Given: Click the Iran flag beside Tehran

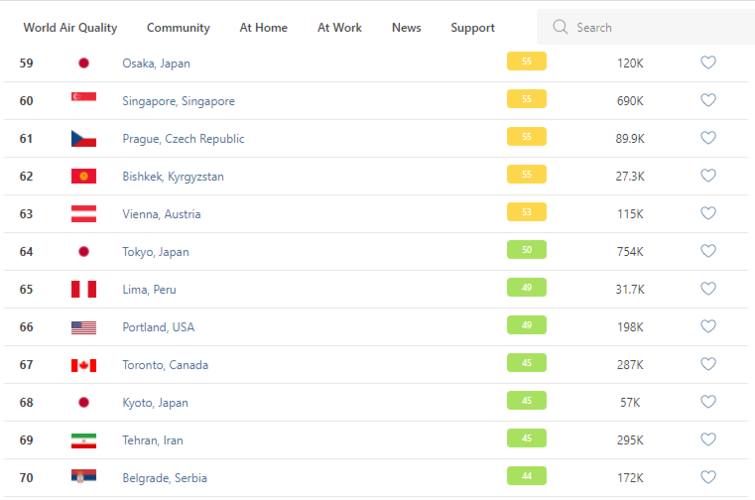Looking at the screenshot, I should [x=83, y=440].
